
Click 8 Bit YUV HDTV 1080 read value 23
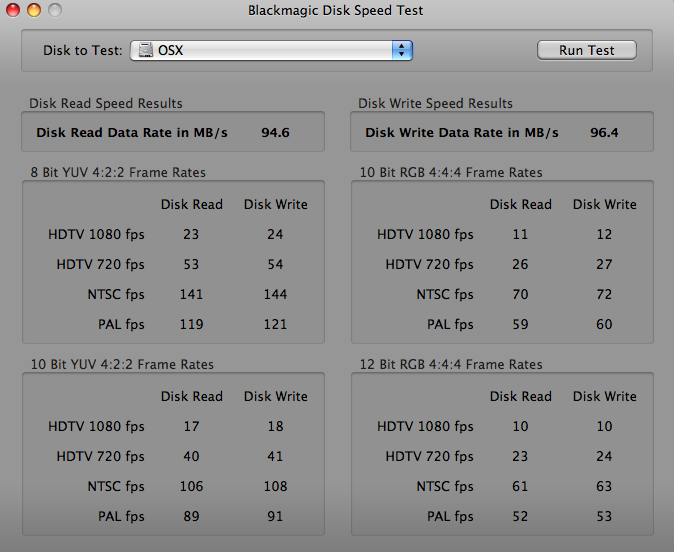click(x=191, y=234)
